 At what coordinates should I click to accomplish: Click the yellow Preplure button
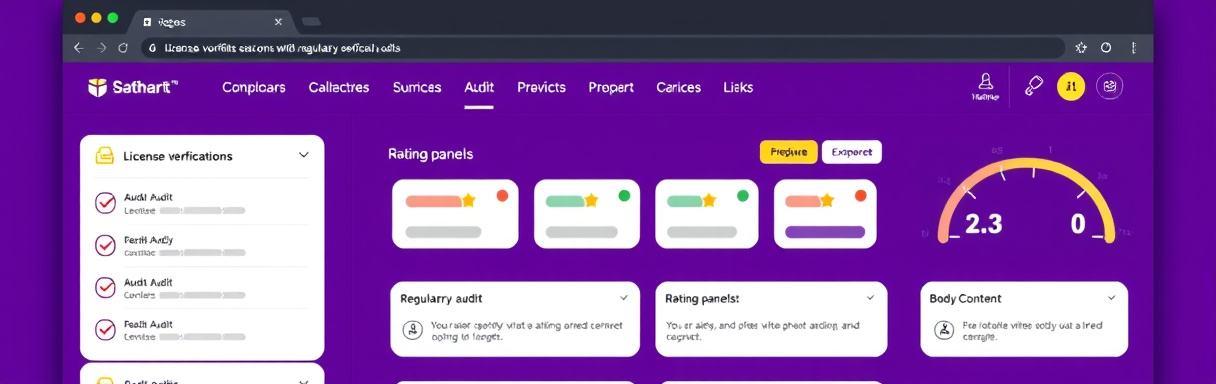coord(789,152)
